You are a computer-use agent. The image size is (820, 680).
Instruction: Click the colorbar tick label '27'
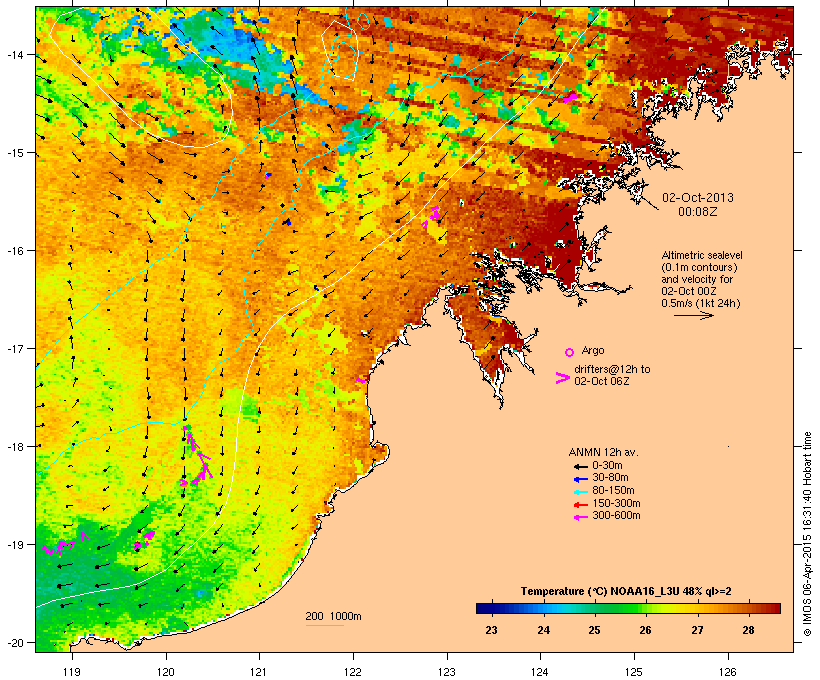click(x=697, y=630)
